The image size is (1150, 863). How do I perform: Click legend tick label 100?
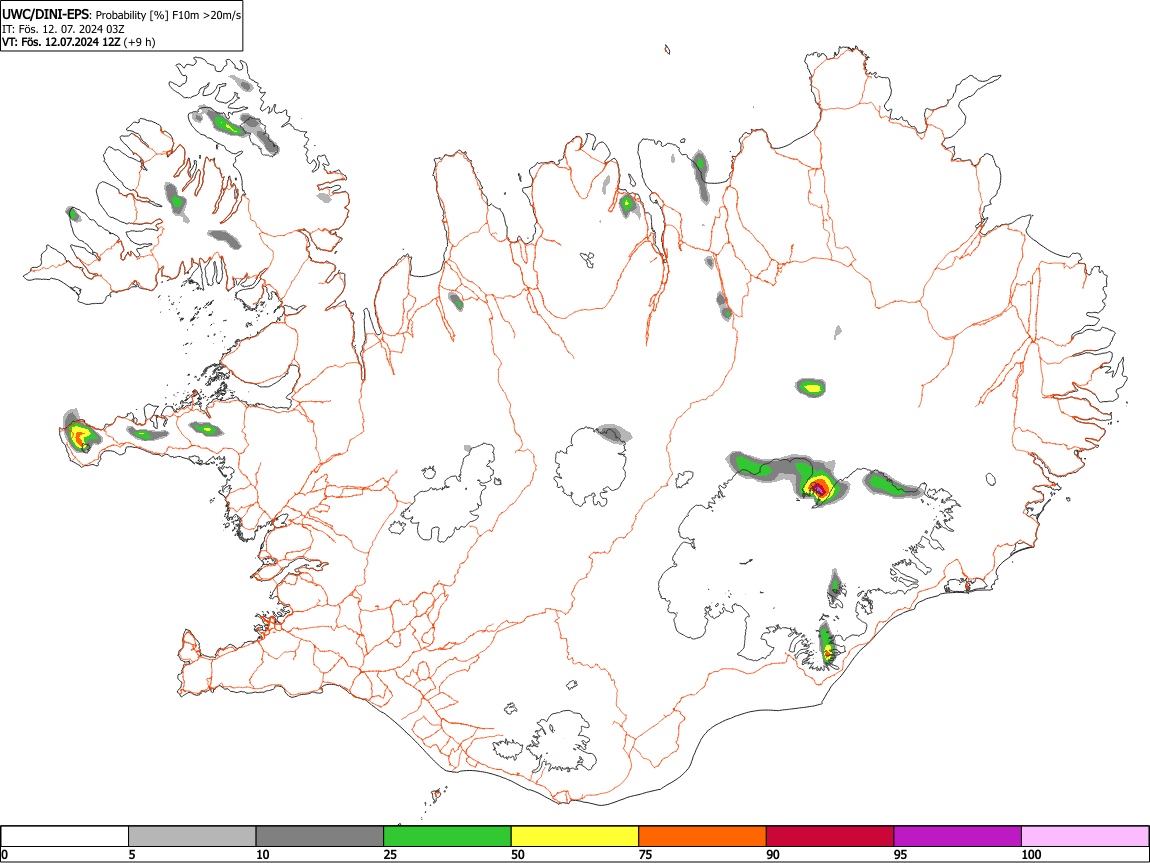pos(1032,854)
